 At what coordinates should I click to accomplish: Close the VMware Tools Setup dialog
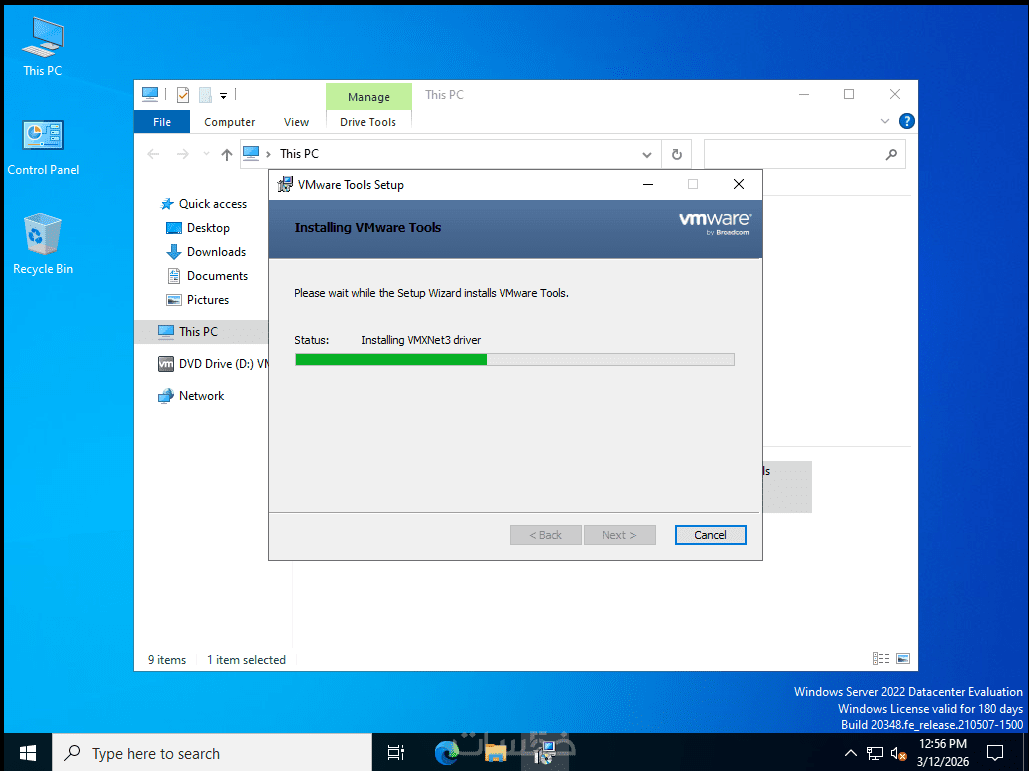(738, 184)
